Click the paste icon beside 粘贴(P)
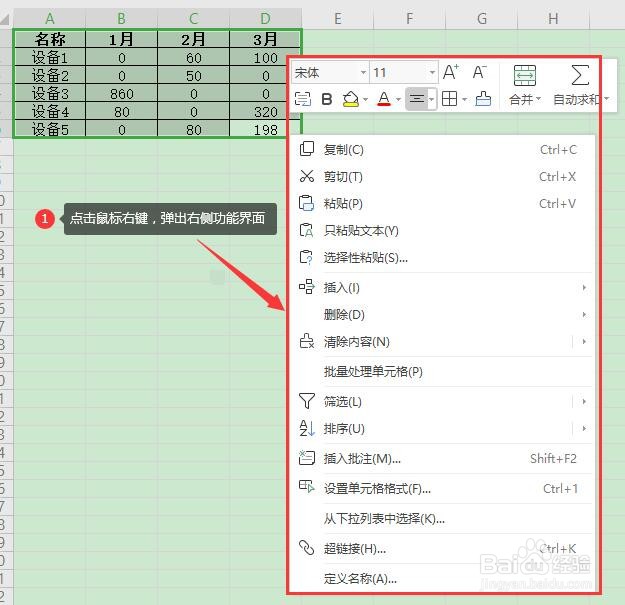This screenshot has width=625, height=605. 307,203
